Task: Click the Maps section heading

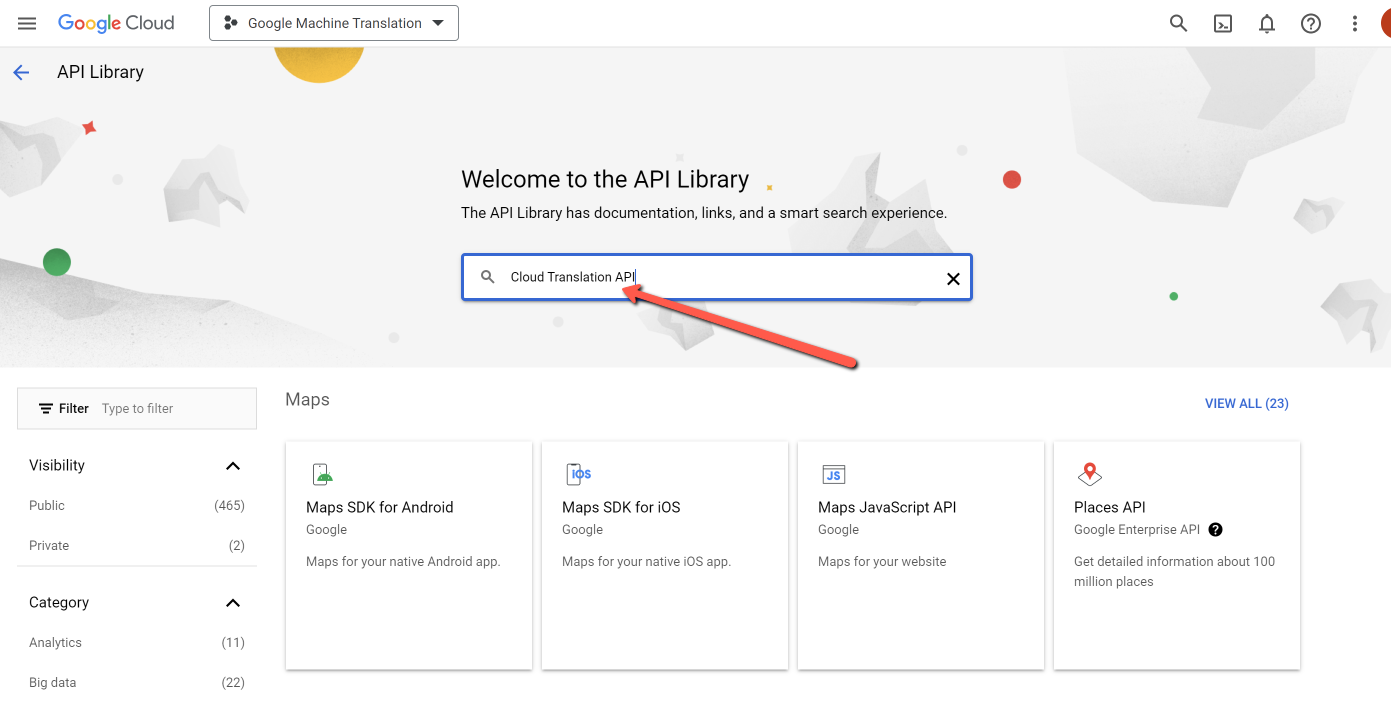Action: (307, 400)
